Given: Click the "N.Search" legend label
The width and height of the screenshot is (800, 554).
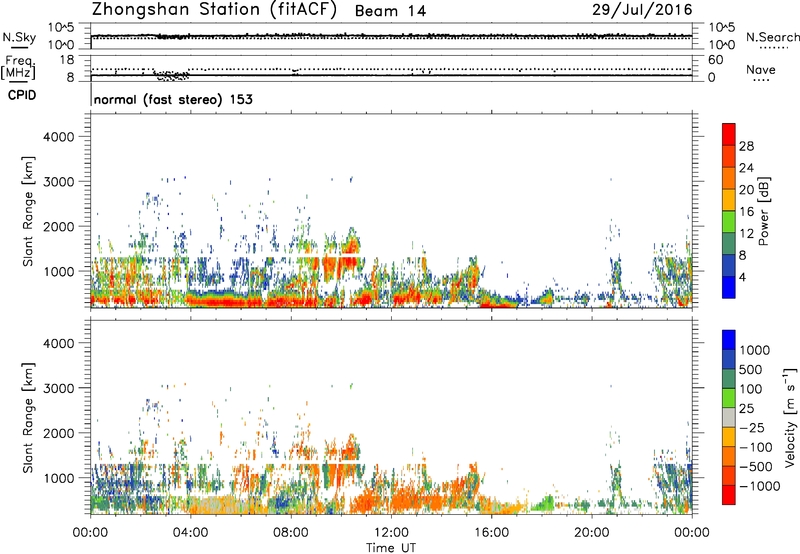Looking at the screenshot, I should pyautogui.click(x=772, y=37).
